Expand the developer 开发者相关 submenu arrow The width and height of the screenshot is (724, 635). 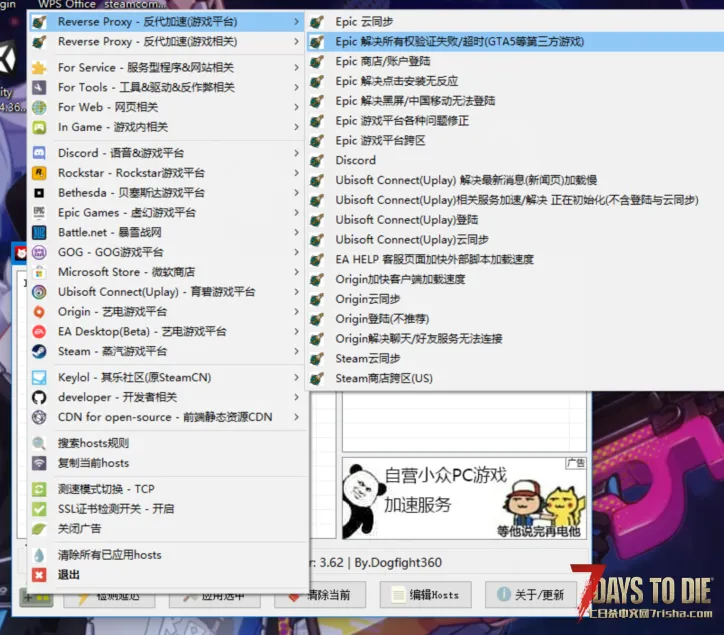click(x=296, y=397)
